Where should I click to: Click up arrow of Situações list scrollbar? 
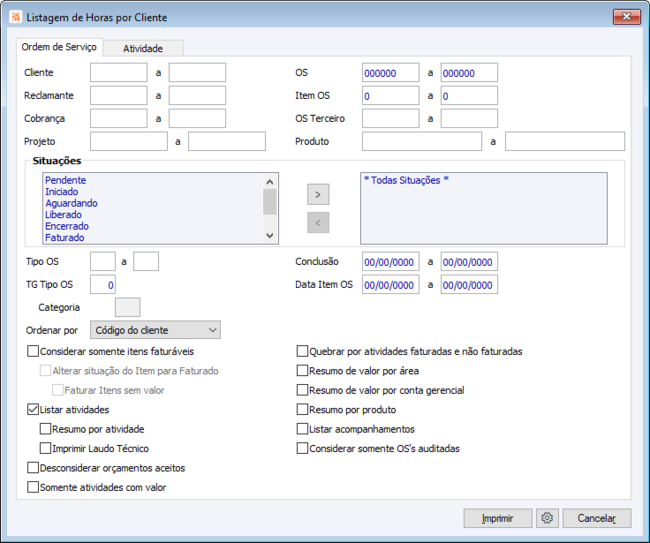click(x=270, y=182)
